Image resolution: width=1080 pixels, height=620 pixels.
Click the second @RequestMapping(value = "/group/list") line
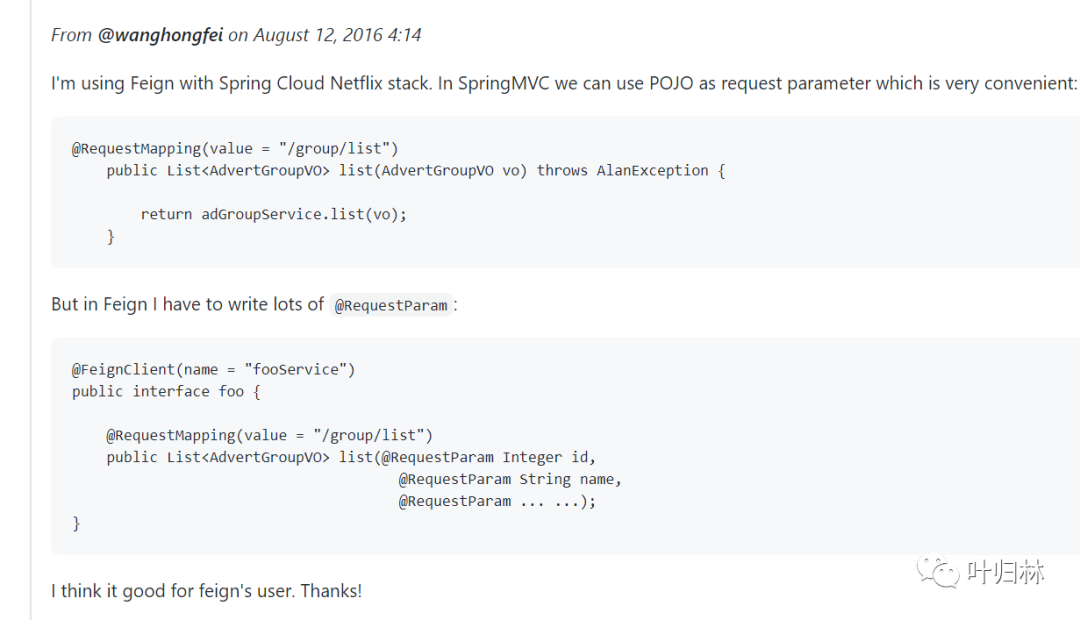pyautogui.click(x=269, y=435)
